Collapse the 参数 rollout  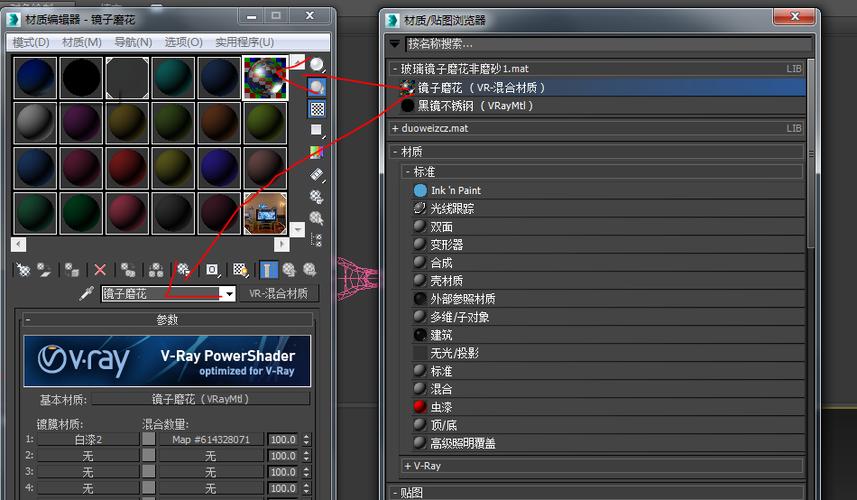tap(167, 320)
